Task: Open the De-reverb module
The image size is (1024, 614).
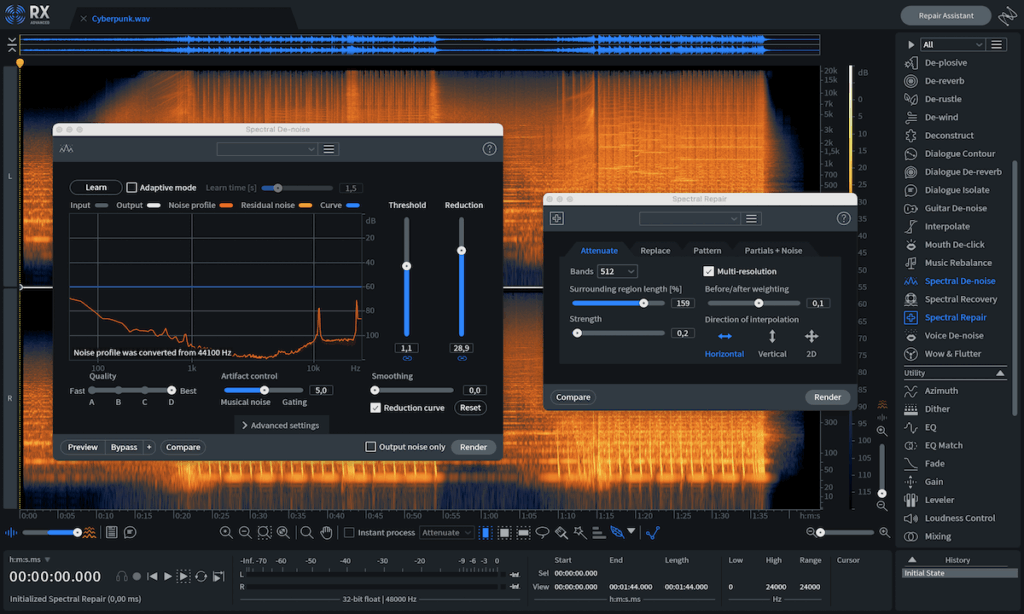Action: click(944, 81)
